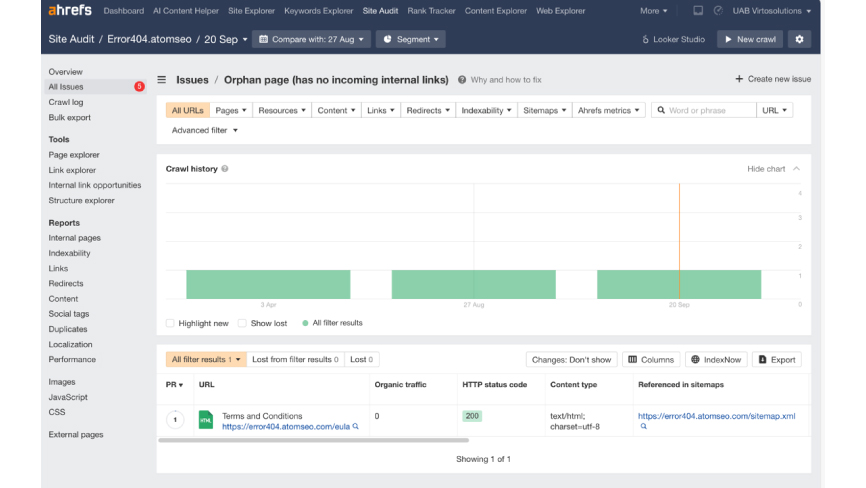
Task: Click the Crawl history info icon
Action: point(225,169)
